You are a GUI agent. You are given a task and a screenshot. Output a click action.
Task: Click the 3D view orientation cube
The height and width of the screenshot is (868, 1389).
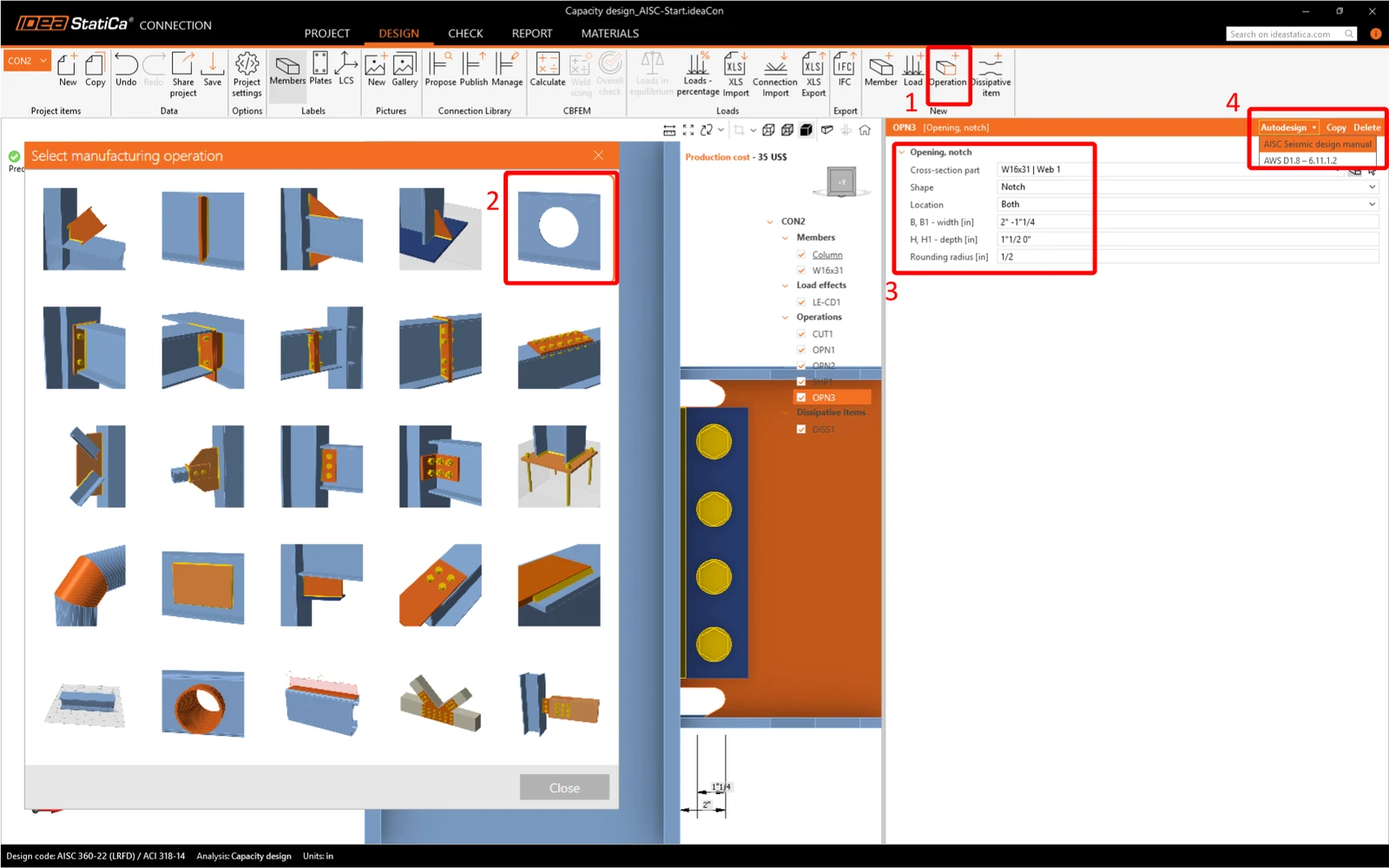[841, 181]
